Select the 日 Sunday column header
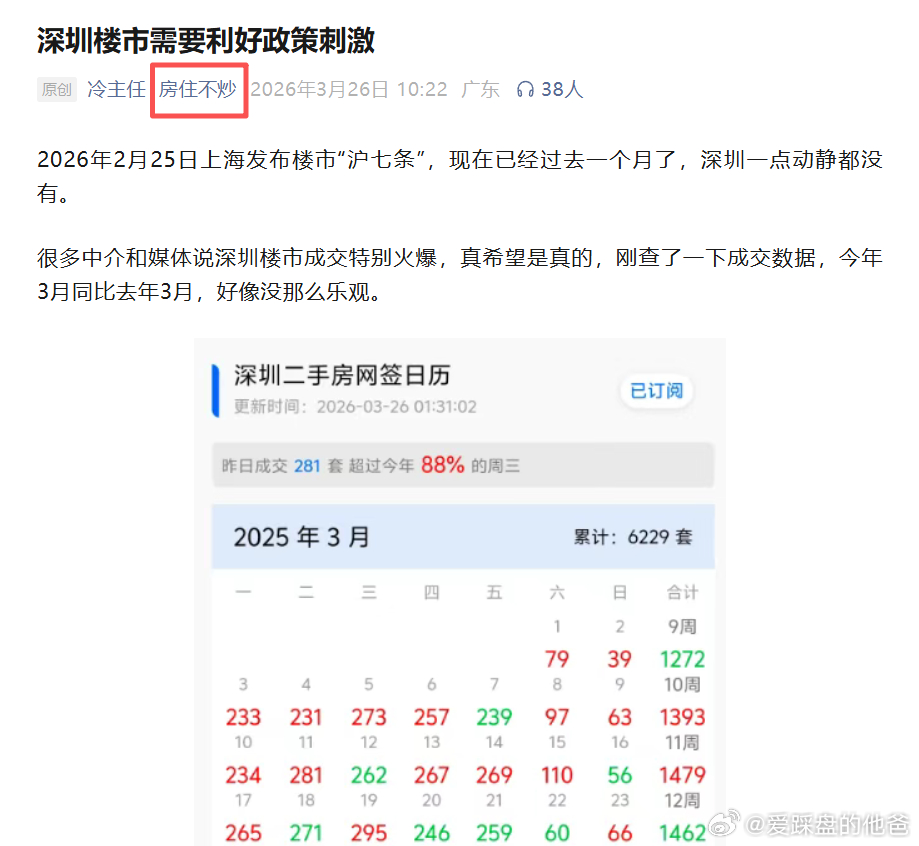The width and height of the screenshot is (919, 846). click(619, 592)
